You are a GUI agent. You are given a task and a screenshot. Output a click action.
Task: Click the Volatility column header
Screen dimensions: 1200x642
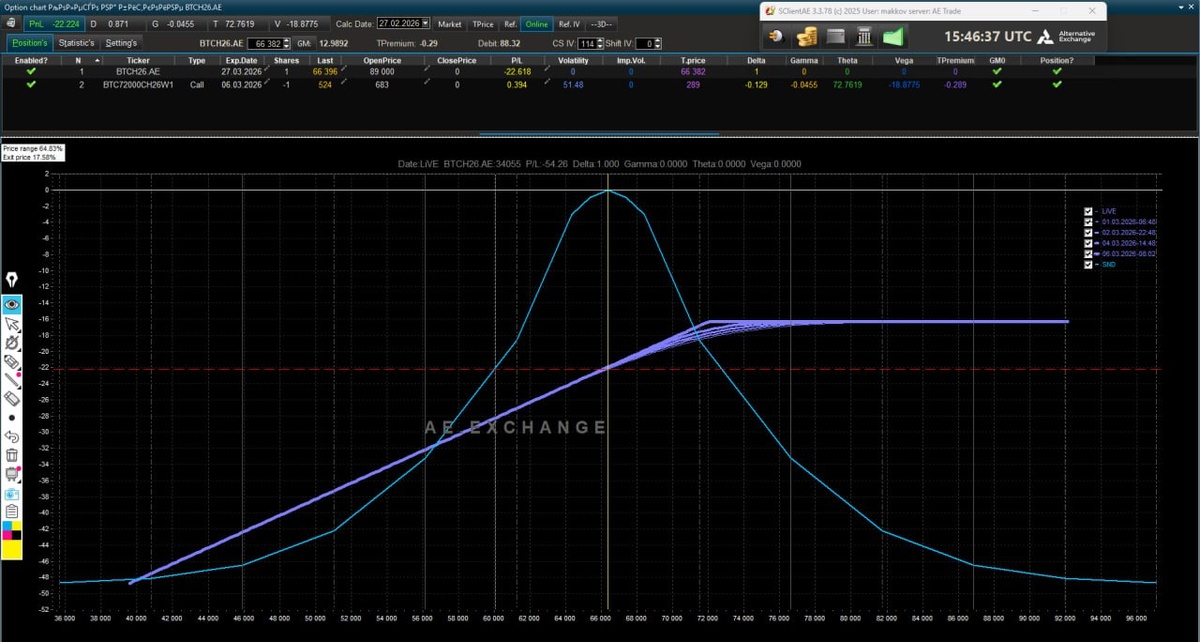(x=573, y=60)
